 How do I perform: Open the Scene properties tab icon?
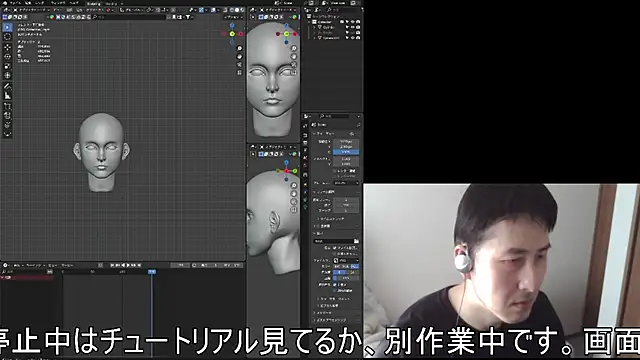[305, 158]
